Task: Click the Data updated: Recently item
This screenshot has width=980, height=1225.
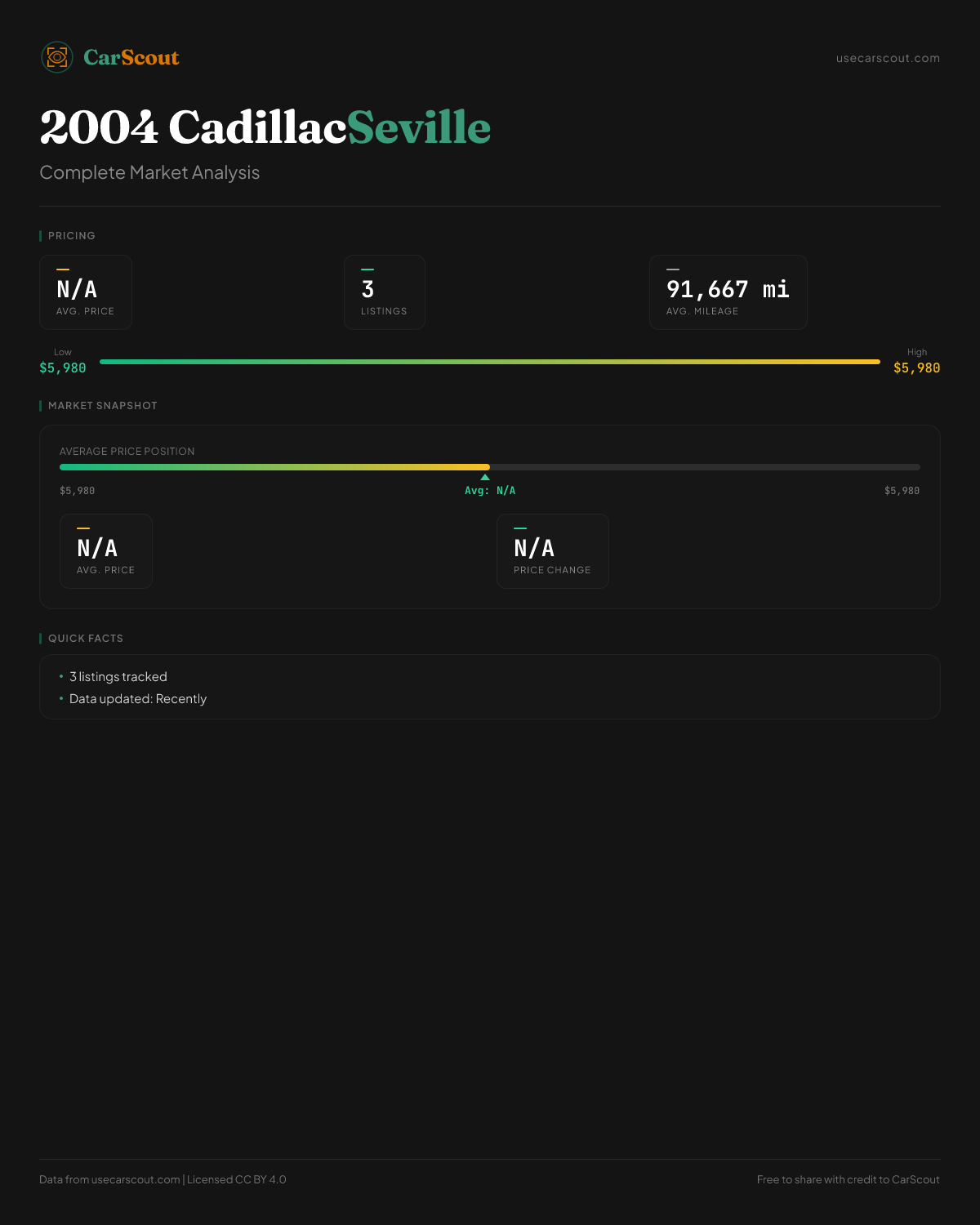Action: pyautogui.click(x=137, y=699)
